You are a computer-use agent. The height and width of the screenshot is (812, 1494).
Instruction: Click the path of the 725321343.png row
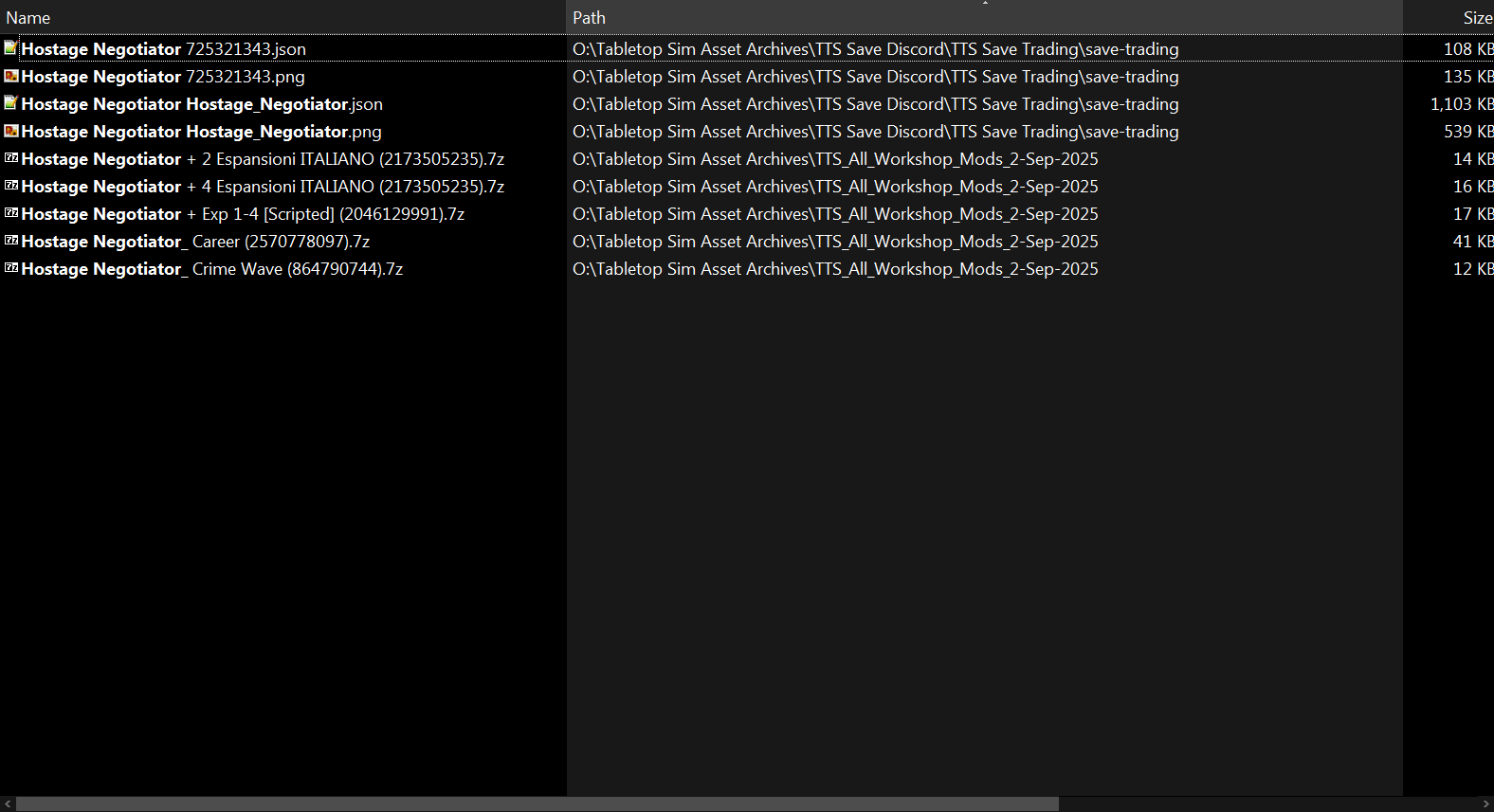[876, 77]
